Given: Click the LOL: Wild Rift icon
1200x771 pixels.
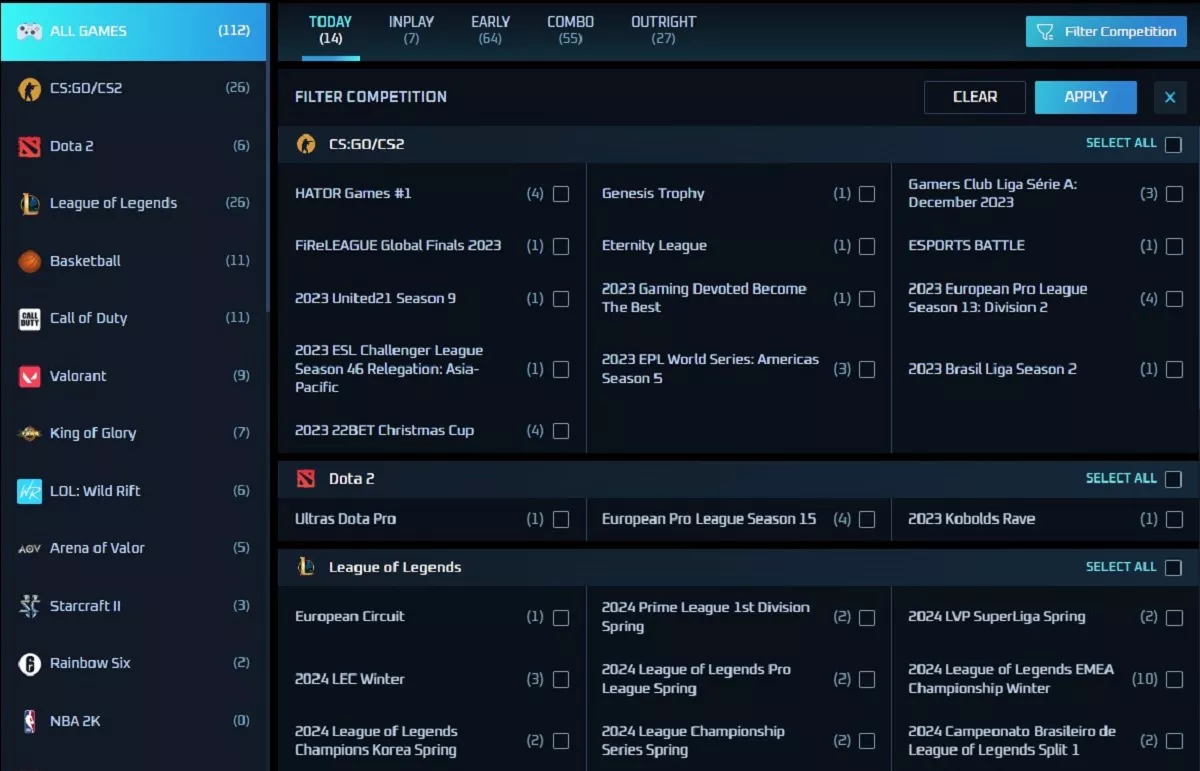Looking at the screenshot, I should (x=30, y=491).
